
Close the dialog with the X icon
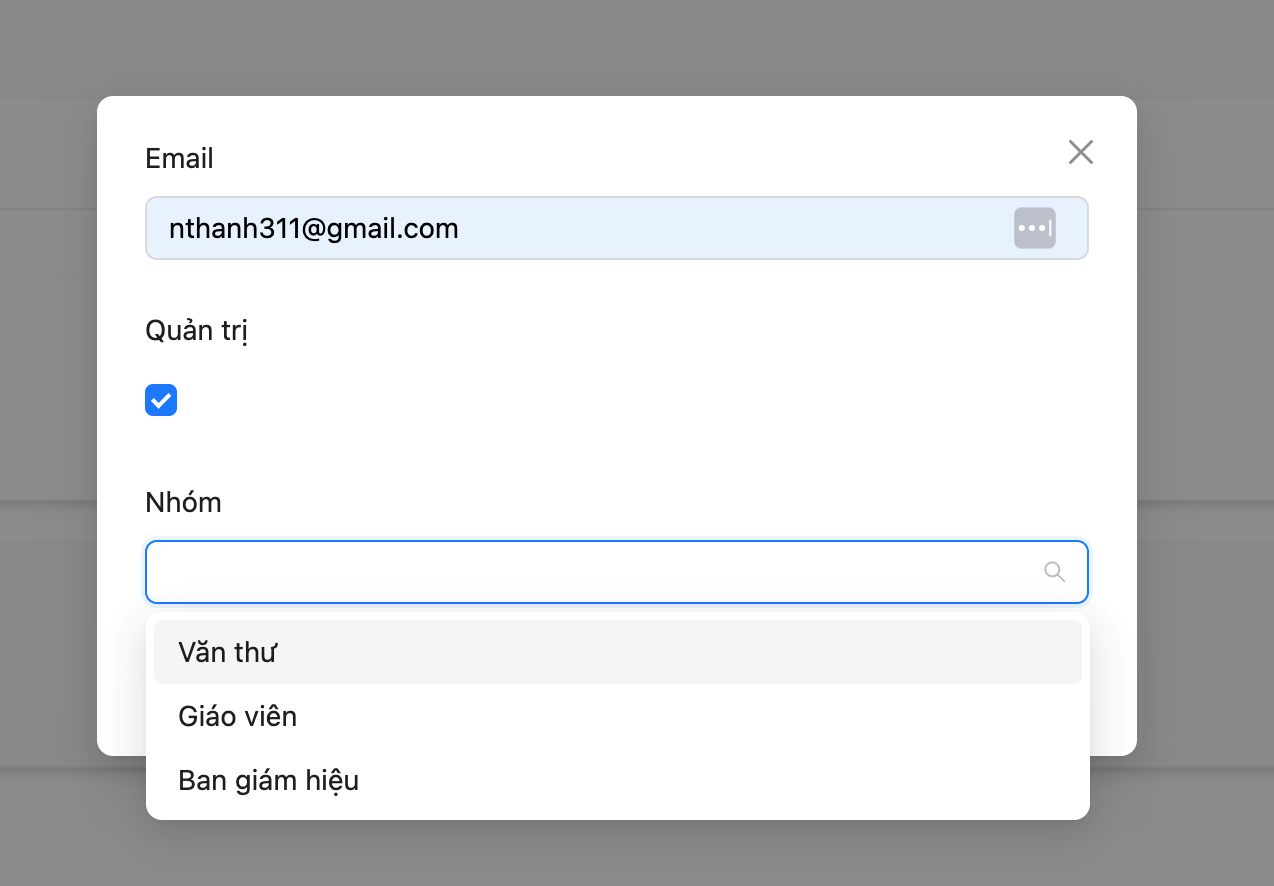coord(1080,152)
